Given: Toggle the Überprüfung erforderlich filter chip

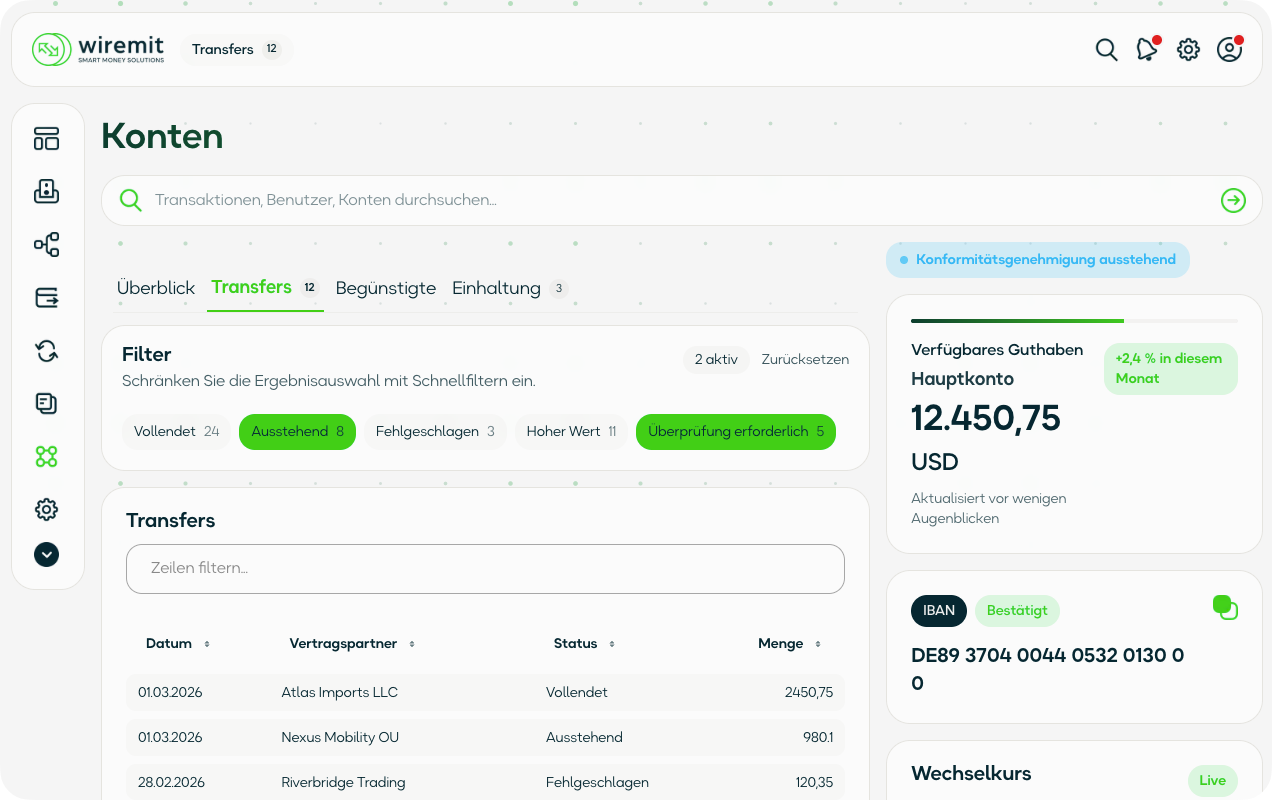Looking at the screenshot, I should click(736, 432).
